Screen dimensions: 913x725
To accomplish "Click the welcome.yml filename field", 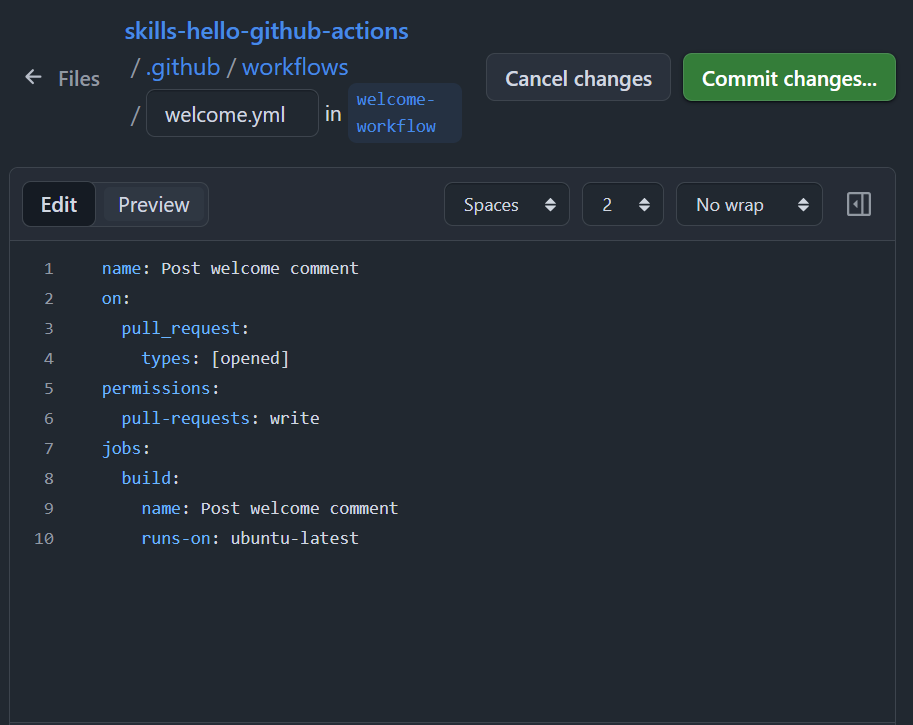I will coord(232,114).
